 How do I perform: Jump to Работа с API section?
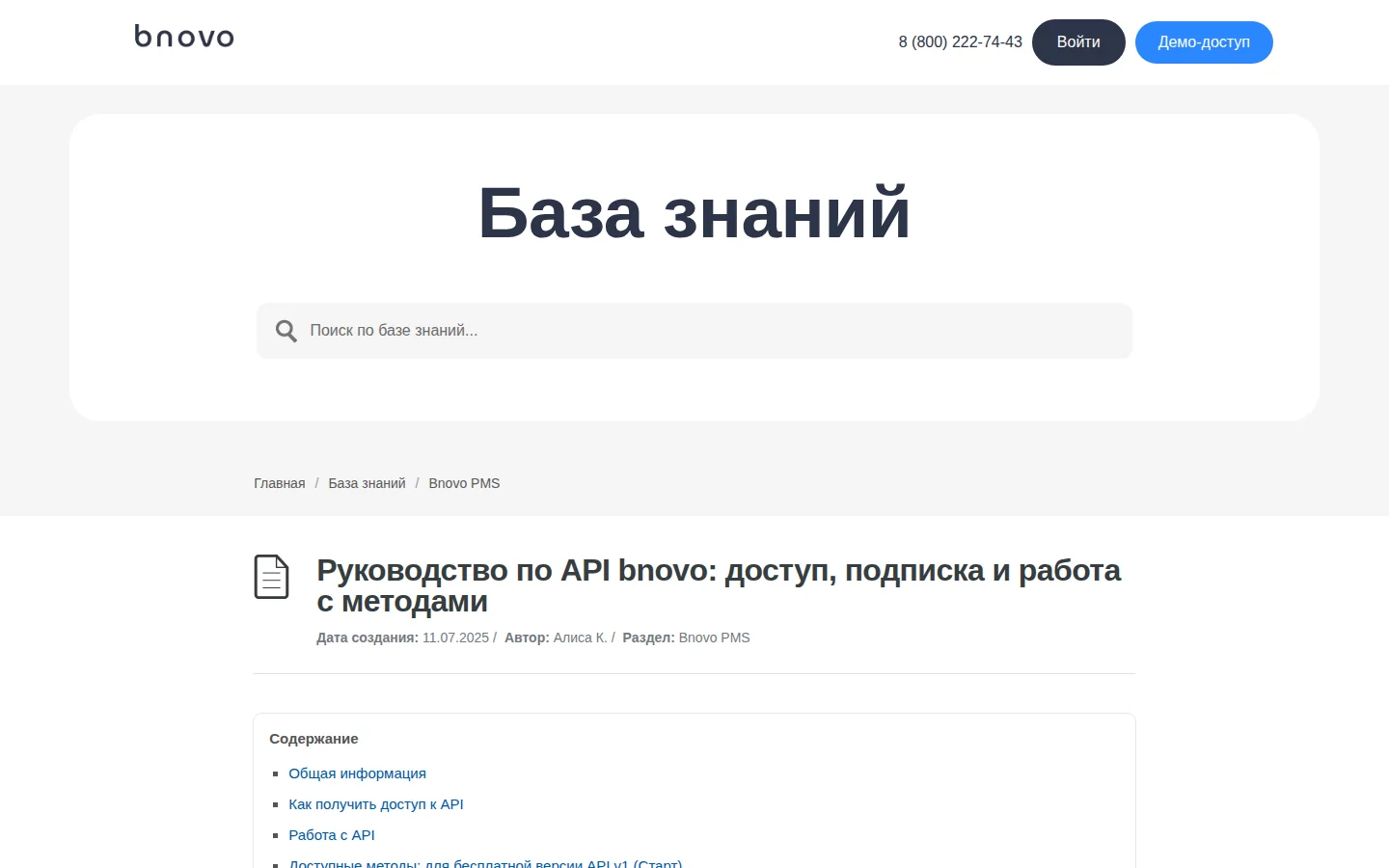tap(332, 835)
